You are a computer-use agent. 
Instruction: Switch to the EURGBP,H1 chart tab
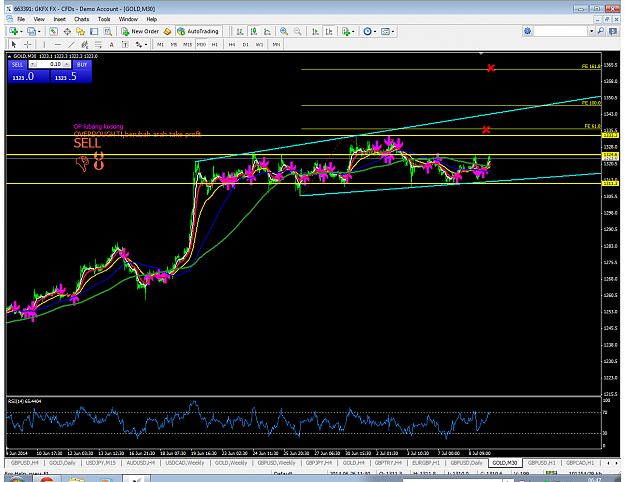(x=426, y=463)
